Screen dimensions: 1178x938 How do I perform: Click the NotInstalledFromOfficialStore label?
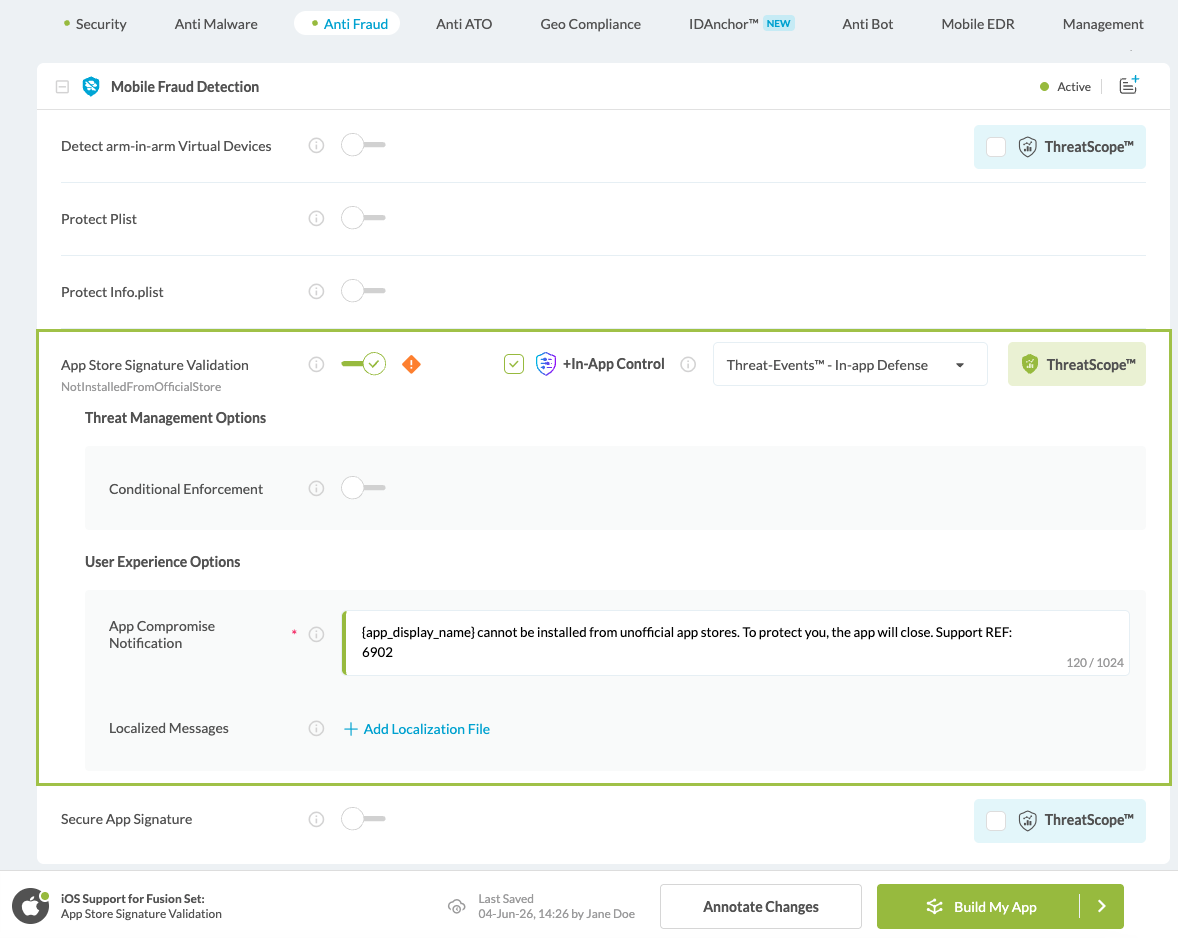[x=141, y=387]
